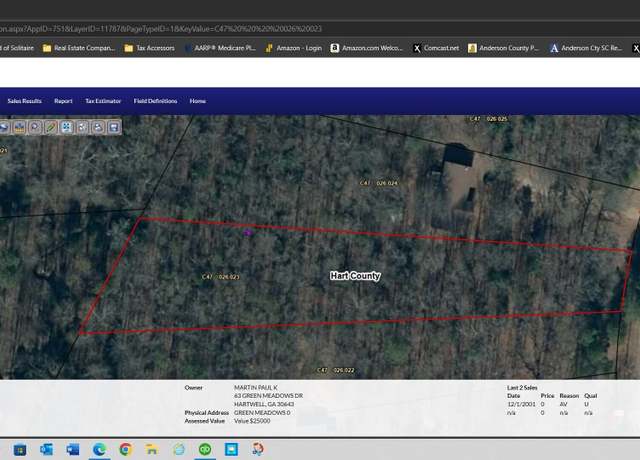Screen dimensions: 640x460
Task: Click owner name MARTIN PAUL K
Action: 256,387
